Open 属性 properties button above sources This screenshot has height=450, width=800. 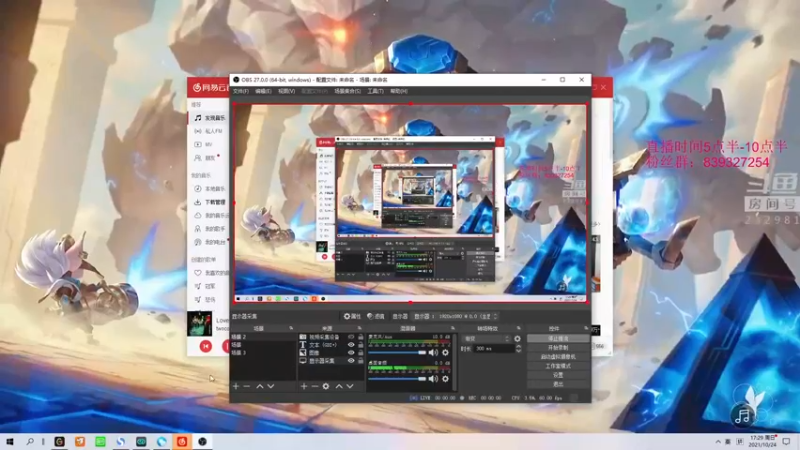point(352,316)
